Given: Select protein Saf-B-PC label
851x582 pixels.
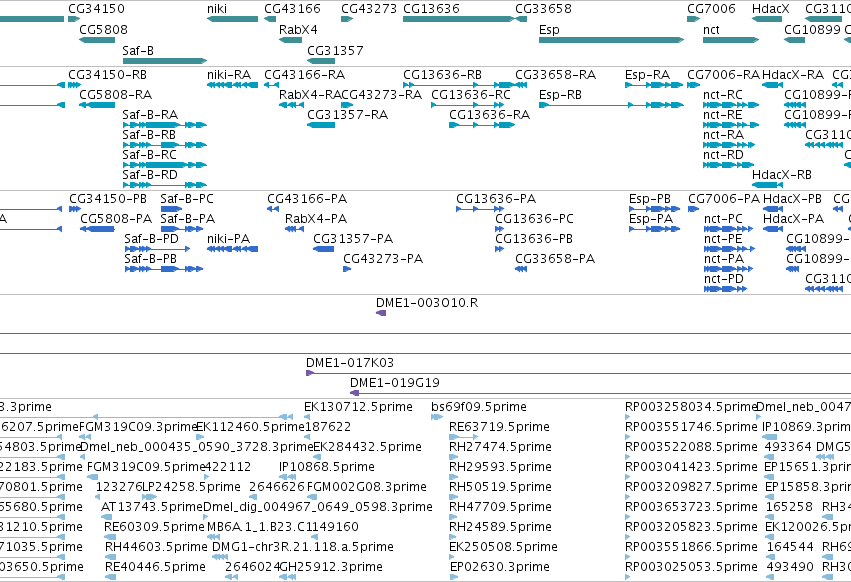Looking at the screenshot, I should pyautogui.click(x=187, y=199).
